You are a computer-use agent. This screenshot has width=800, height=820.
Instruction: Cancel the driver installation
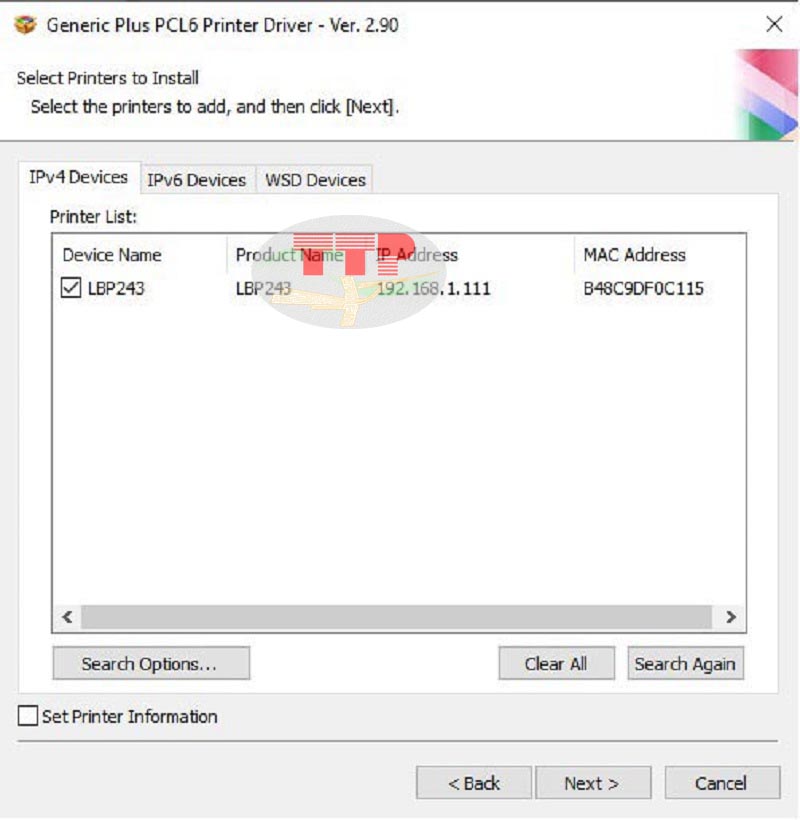click(722, 783)
